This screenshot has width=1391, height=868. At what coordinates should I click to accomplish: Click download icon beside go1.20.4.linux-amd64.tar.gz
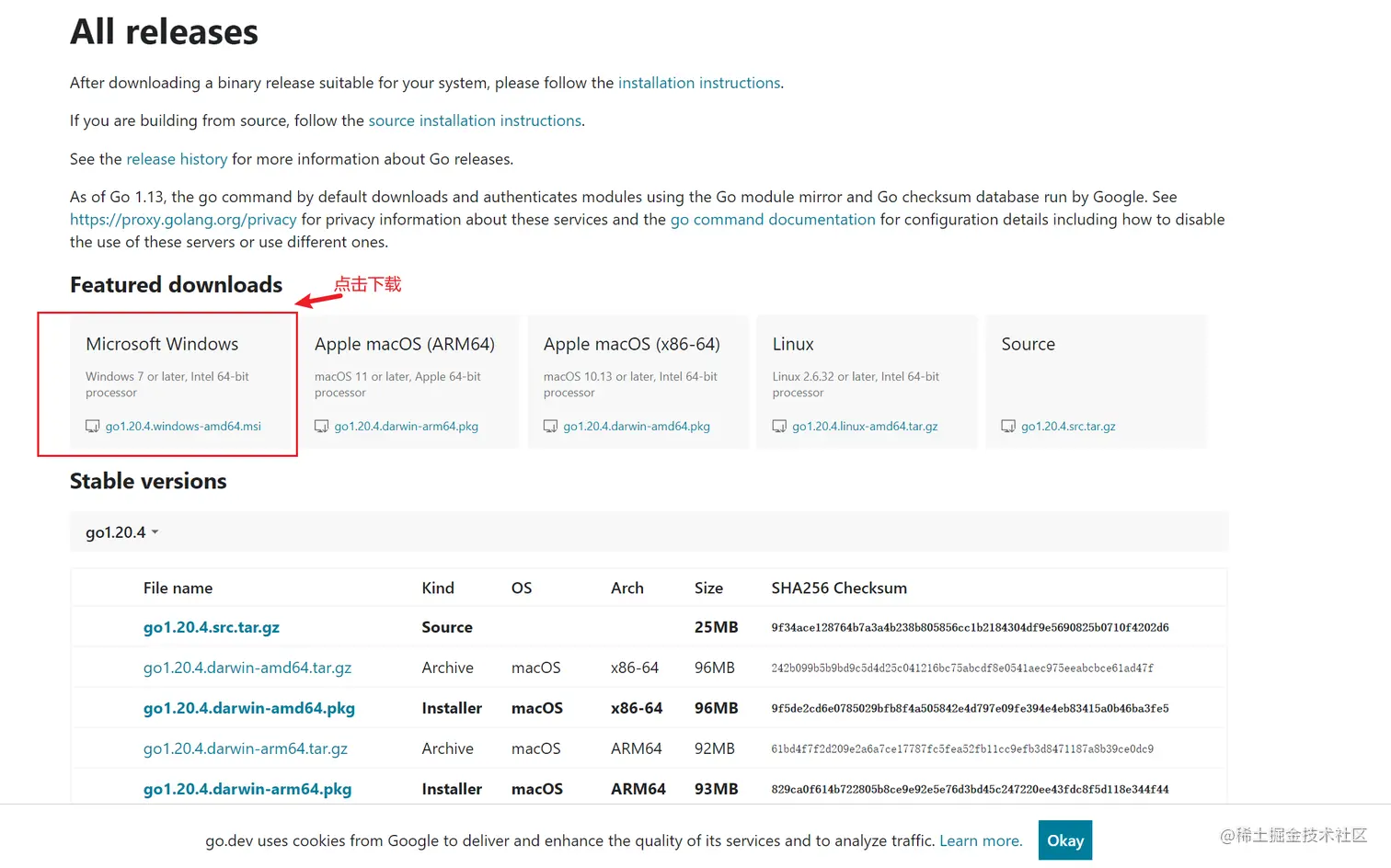coord(780,427)
